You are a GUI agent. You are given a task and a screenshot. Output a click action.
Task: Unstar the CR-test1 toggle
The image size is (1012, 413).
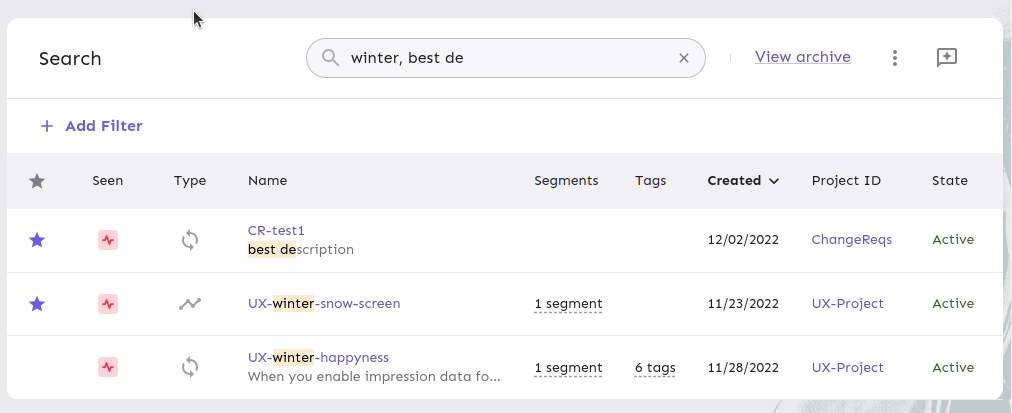(x=37, y=240)
